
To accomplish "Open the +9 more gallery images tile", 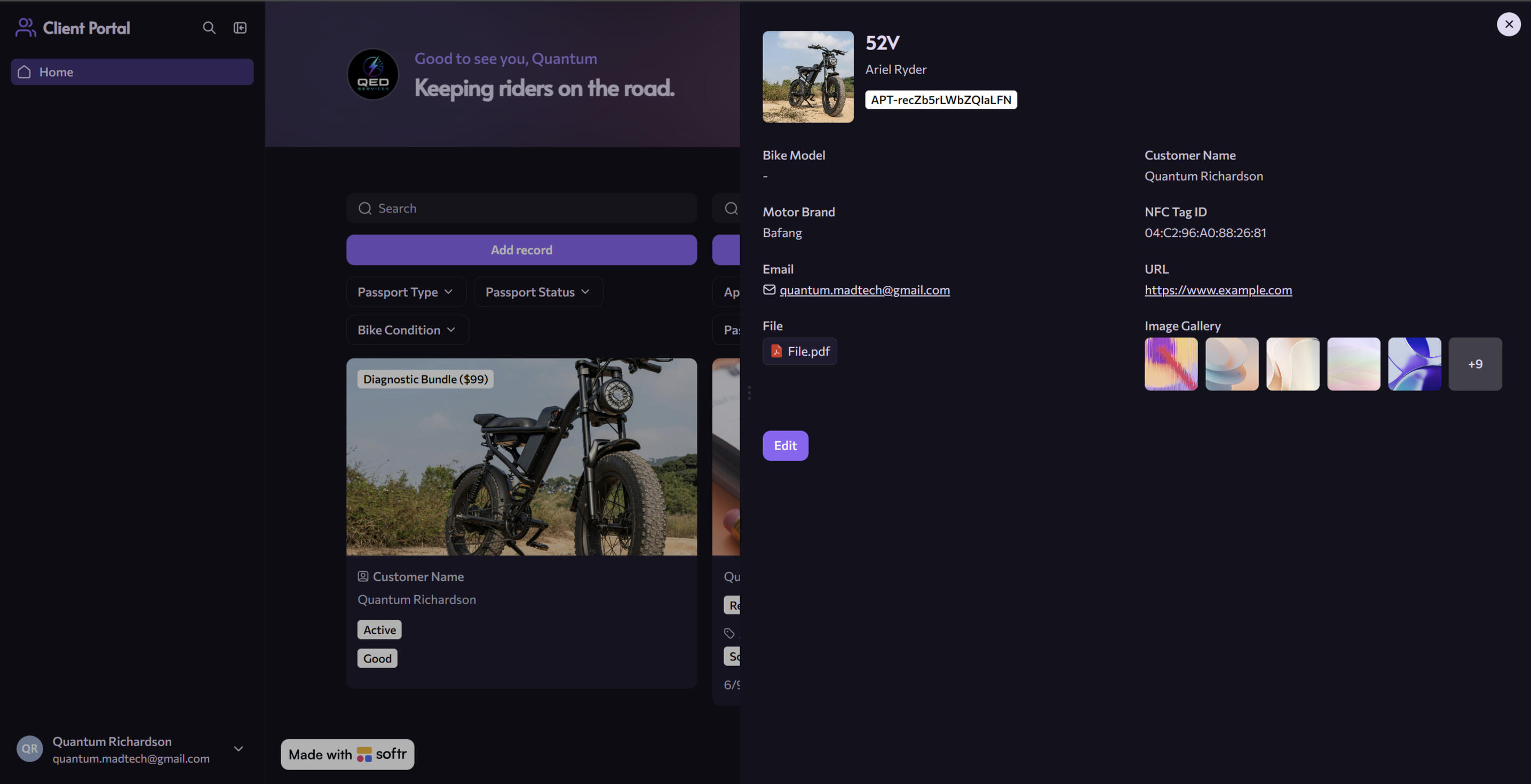I will pyautogui.click(x=1475, y=364).
